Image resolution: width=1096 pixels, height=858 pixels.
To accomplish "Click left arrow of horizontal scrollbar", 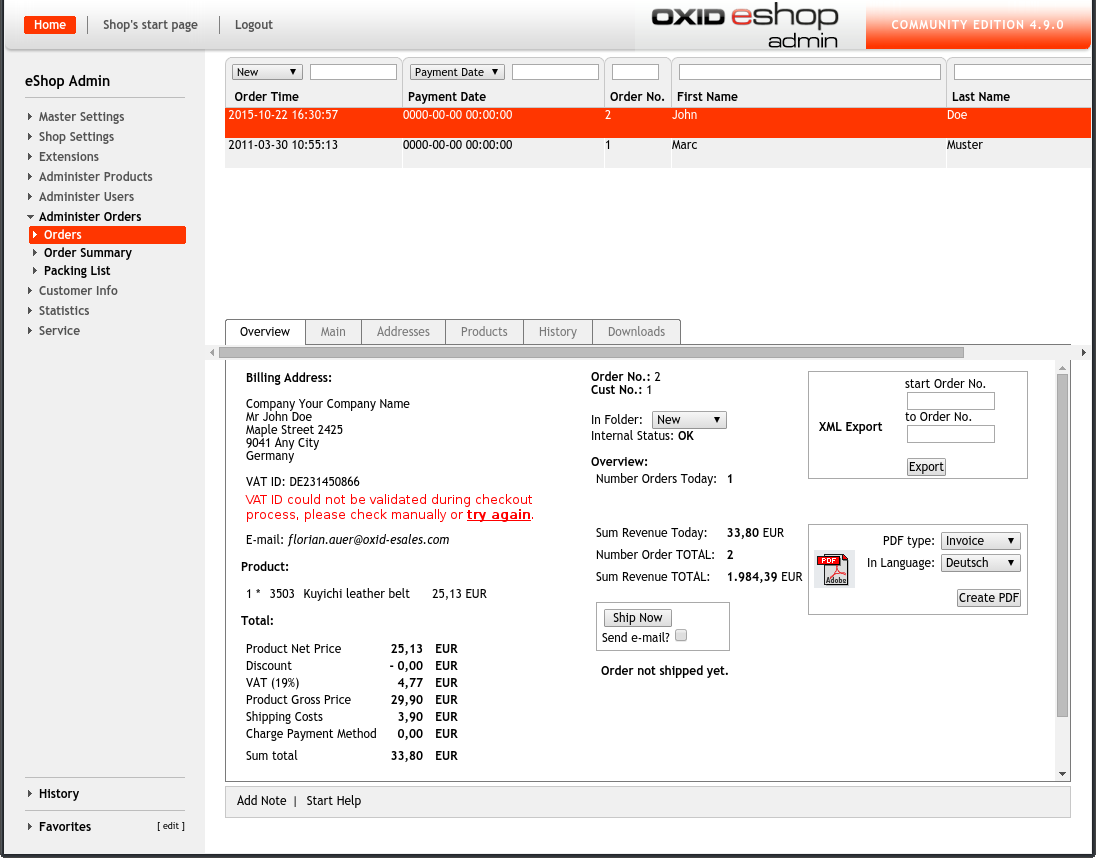I will 211,353.
